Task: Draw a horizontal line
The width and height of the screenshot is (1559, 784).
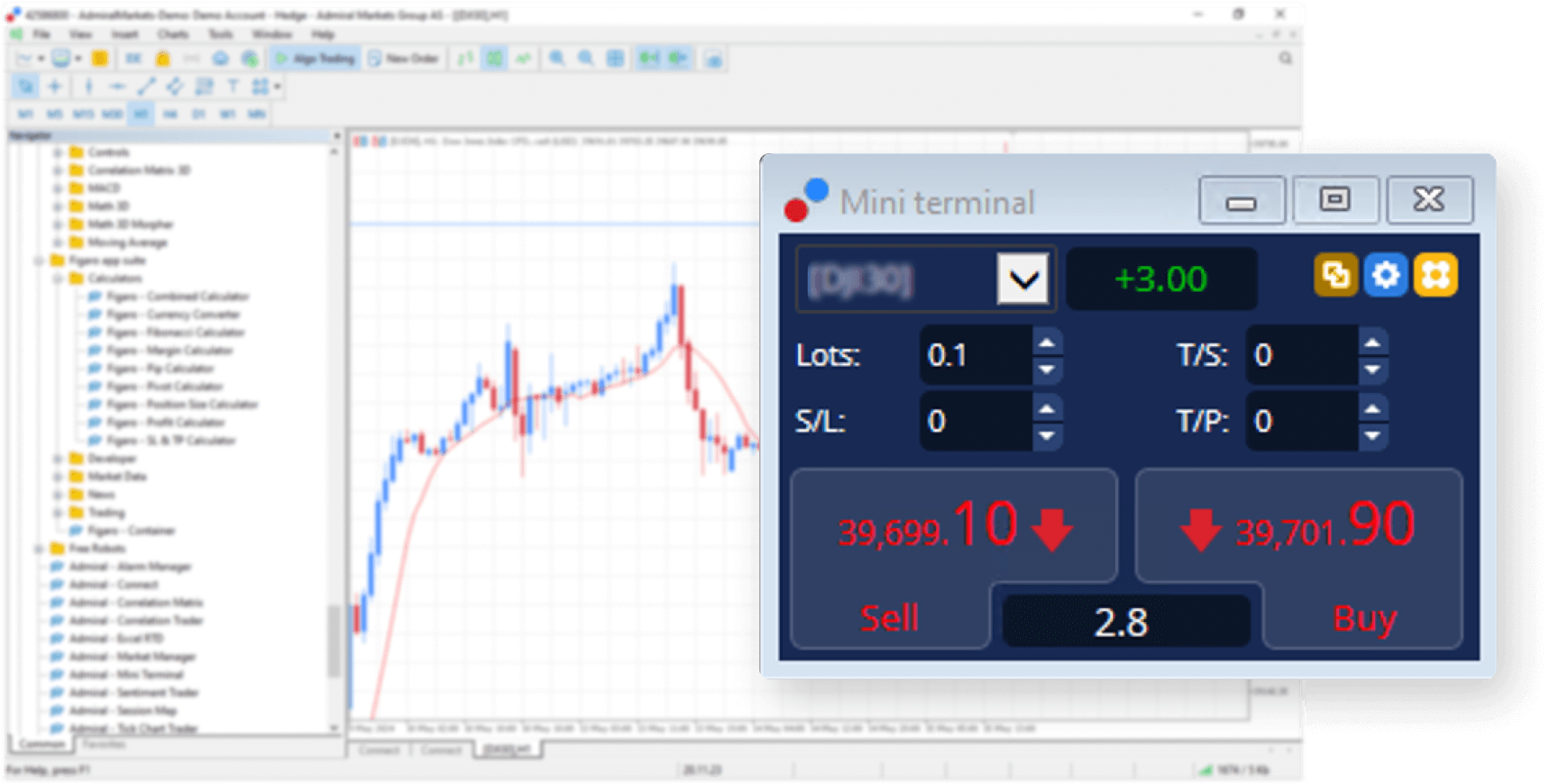Action: coord(117,87)
